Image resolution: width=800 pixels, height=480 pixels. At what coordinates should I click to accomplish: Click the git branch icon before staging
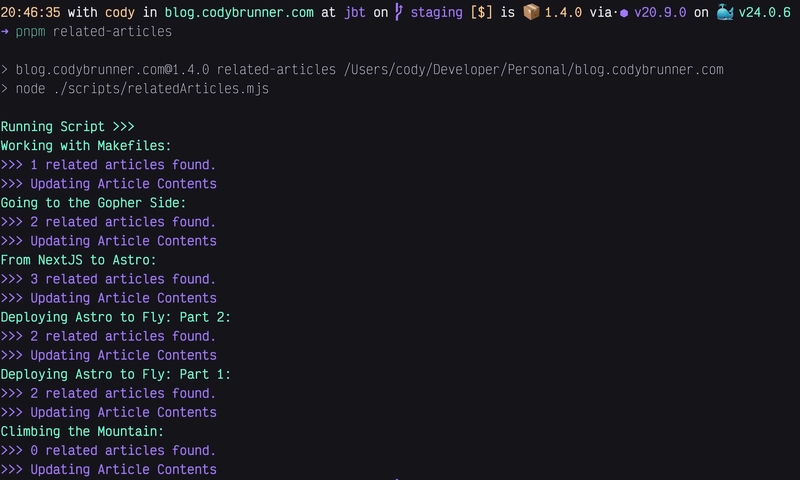398,12
